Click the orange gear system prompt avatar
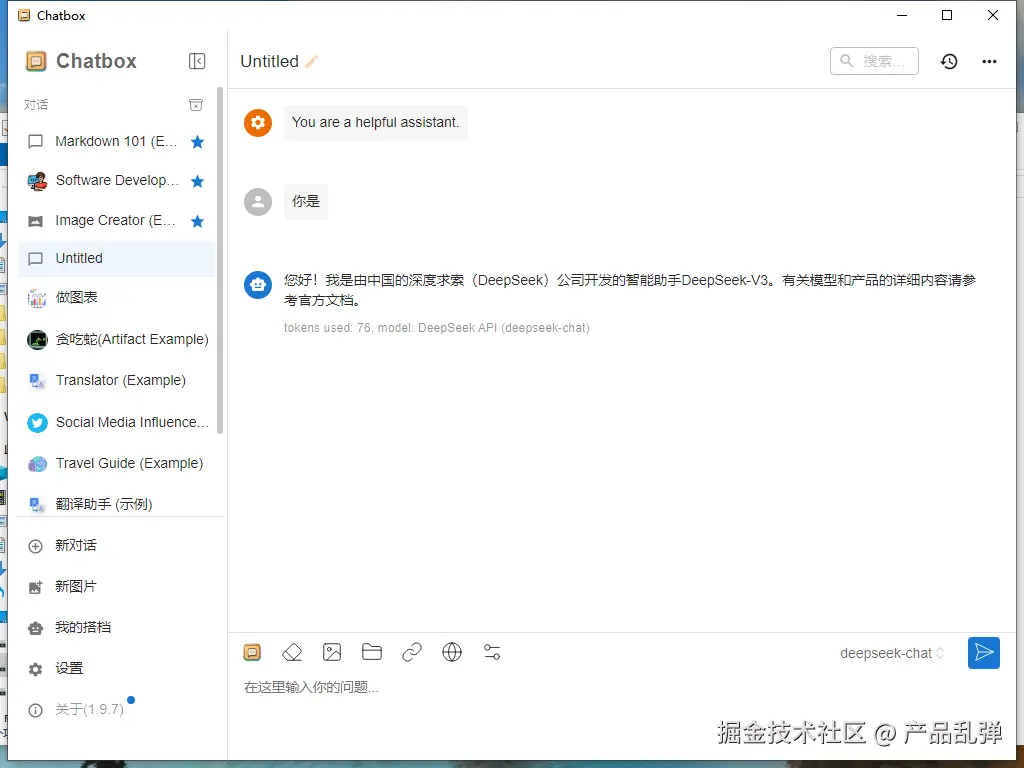The width and height of the screenshot is (1024, 768). tap(258, 123)
